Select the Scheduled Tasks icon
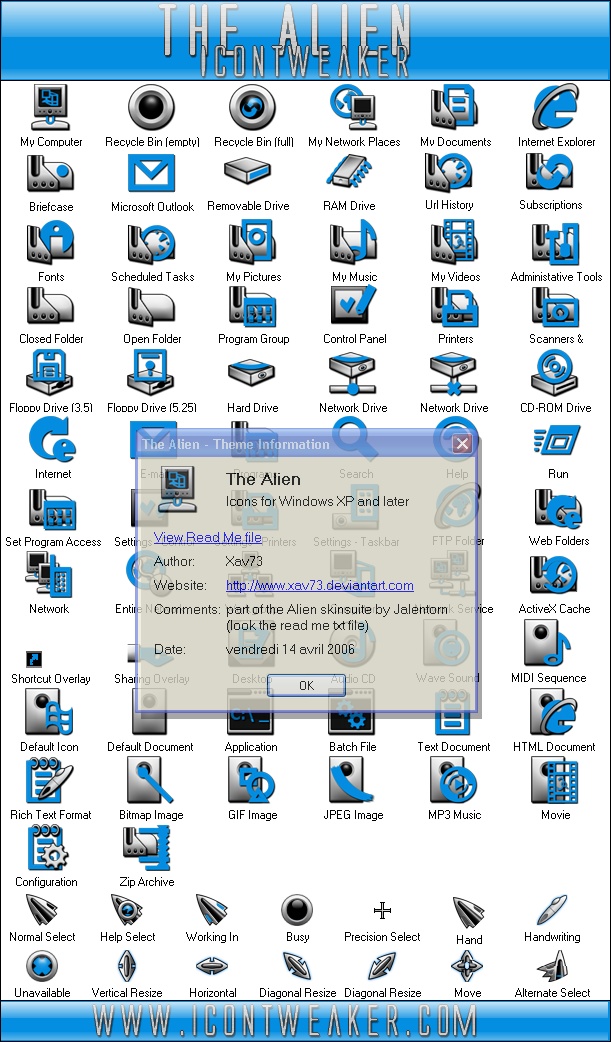Screen dimensions: 611x1042 (152, 244)
